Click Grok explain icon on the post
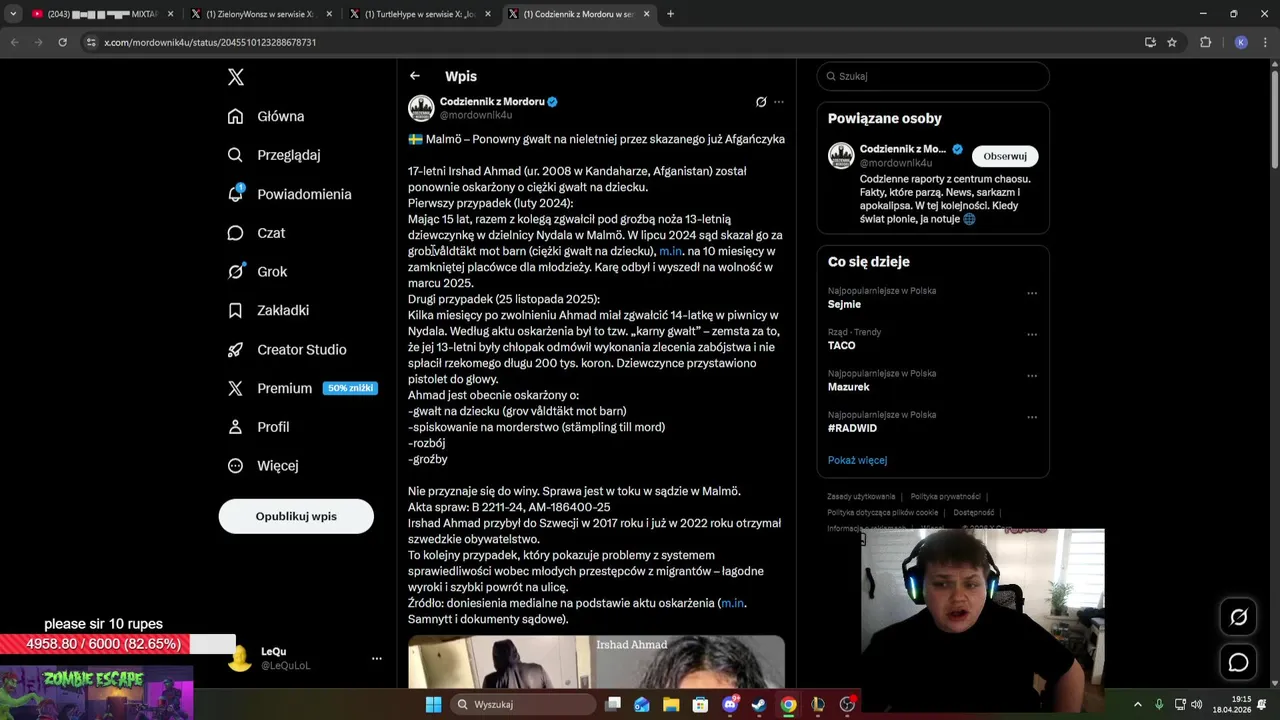 pyautogui.click(x=761, y=102)
